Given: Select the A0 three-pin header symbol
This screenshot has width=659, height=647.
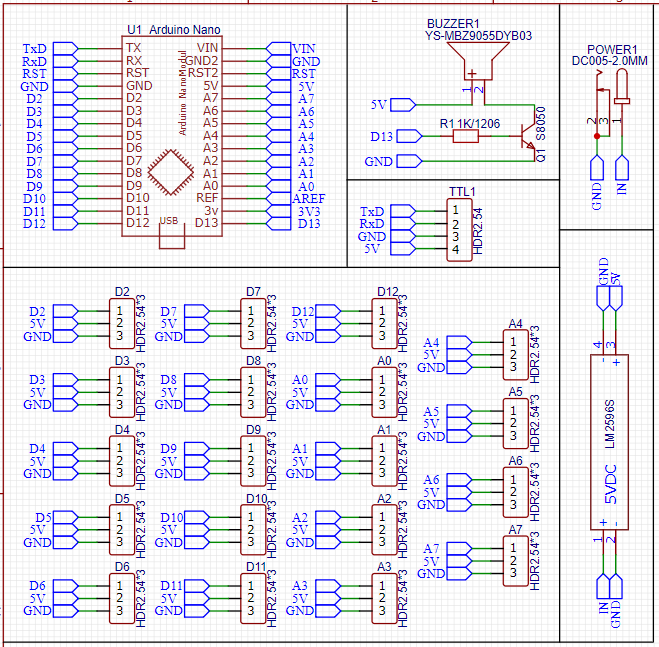Looking at the screenshot, I should [384, 392].
